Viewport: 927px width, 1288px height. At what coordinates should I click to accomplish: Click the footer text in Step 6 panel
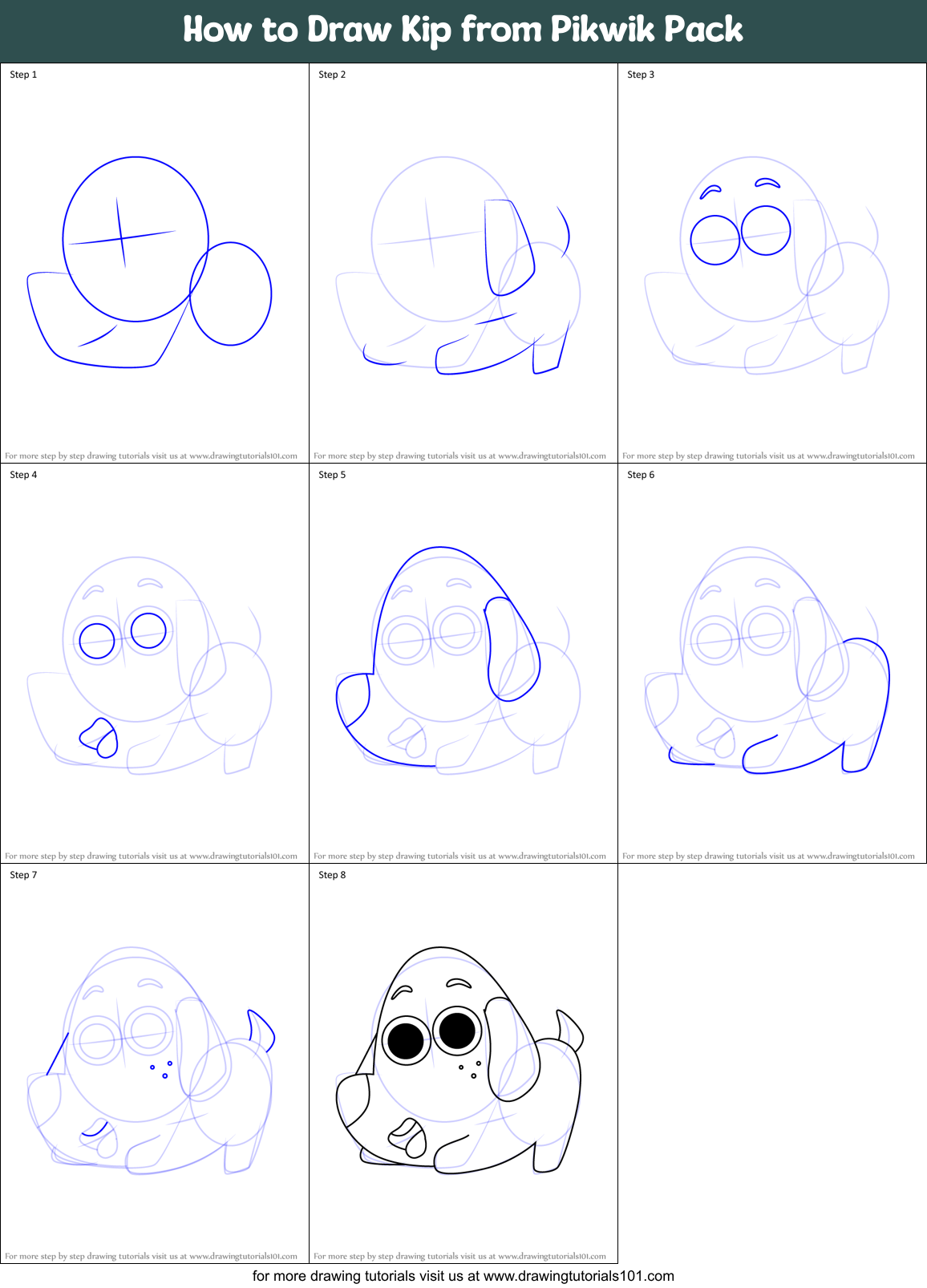pos(768,856)
